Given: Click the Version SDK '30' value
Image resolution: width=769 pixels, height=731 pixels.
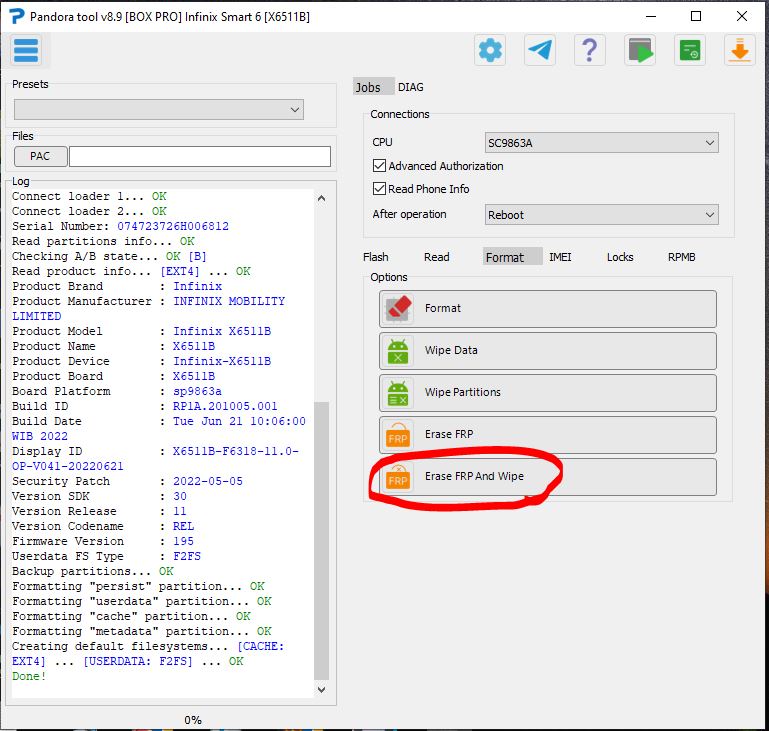Looking at the screenshot, I should (180, 496).
